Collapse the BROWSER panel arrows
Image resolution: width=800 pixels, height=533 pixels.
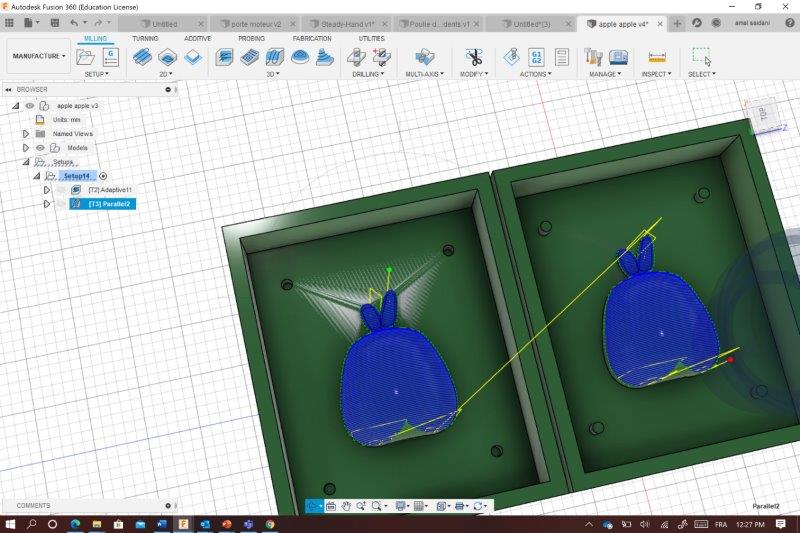coord(8,89)
